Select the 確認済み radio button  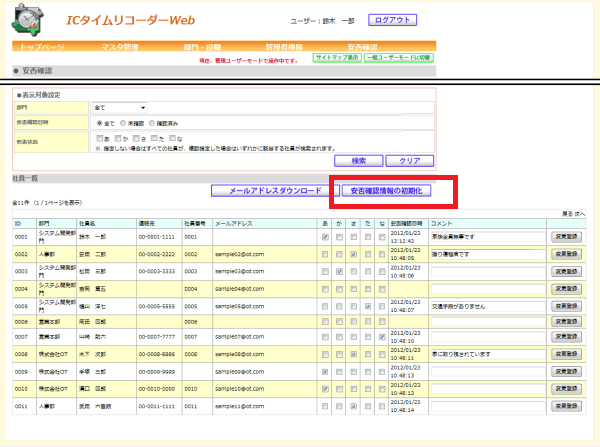(152, 123)
